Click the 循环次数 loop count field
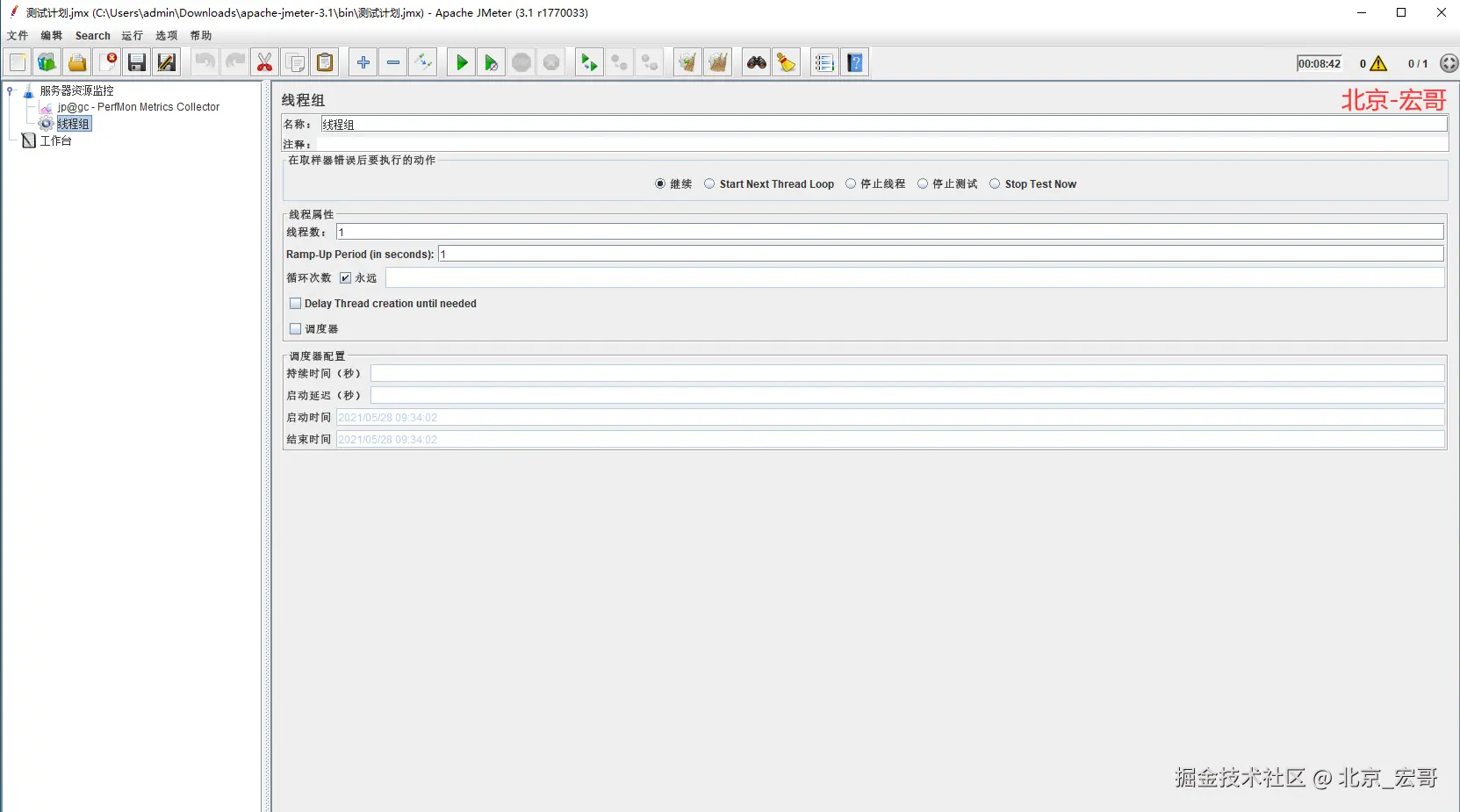 [x=915, y=277]
